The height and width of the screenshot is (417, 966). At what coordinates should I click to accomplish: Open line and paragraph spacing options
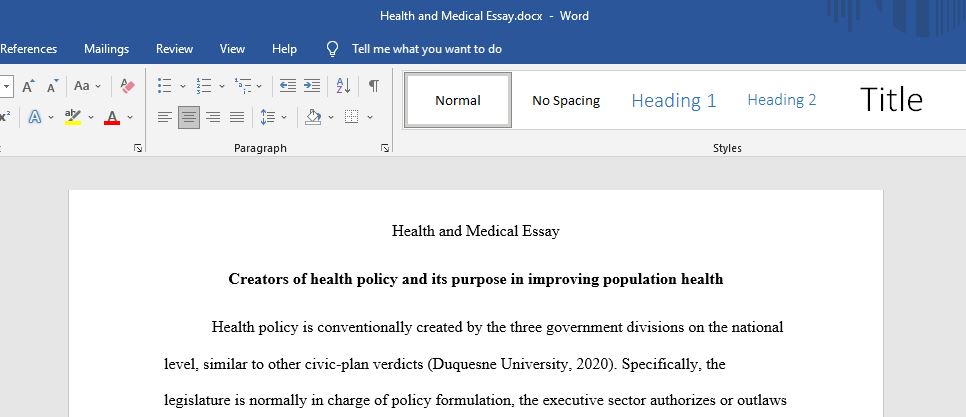tap(267, 116)
